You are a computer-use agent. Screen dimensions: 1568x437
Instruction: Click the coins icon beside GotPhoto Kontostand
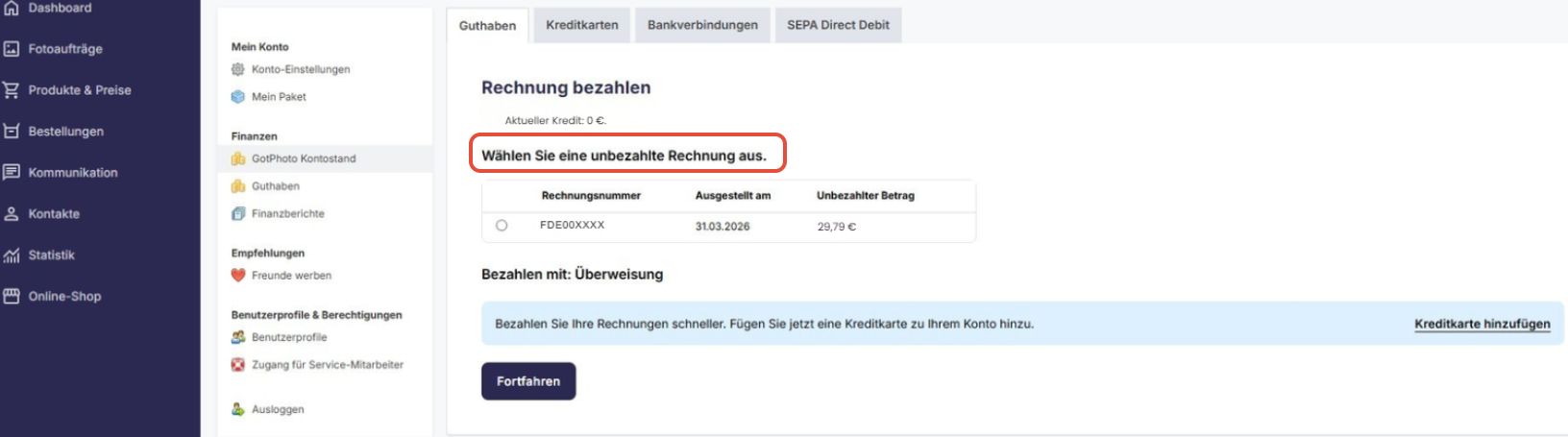[238, 158]
